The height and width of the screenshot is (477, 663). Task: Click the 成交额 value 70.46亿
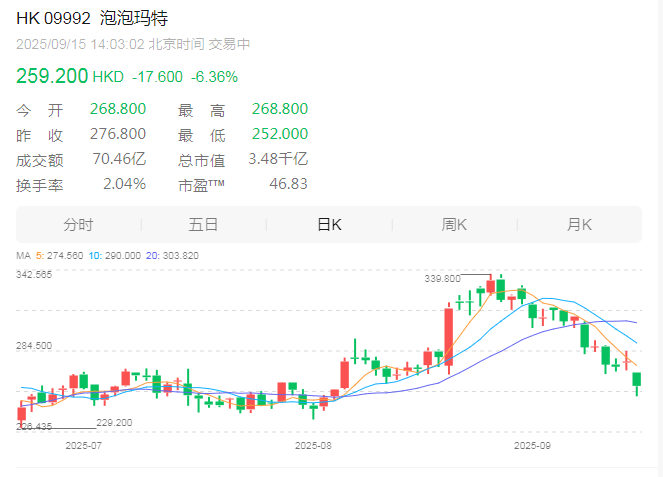pyautogui.click(x=119, y=159)
